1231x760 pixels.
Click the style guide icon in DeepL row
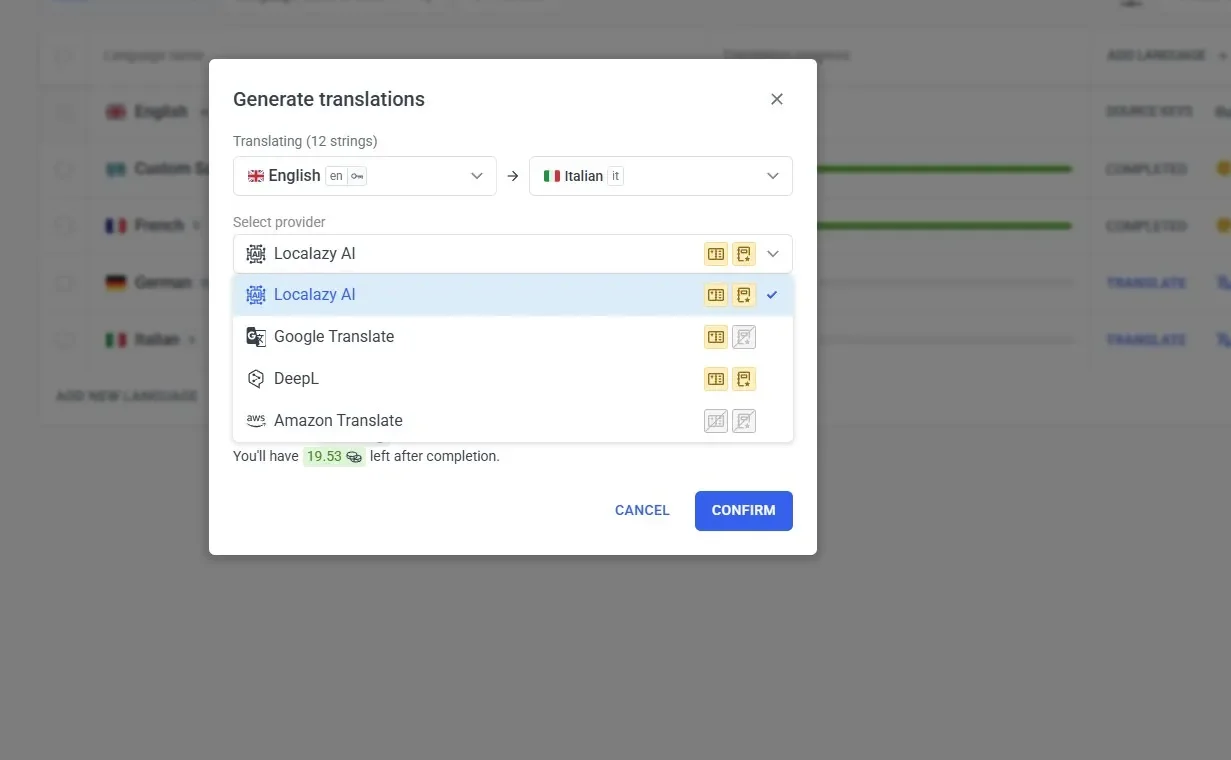(x=744, y=379)
